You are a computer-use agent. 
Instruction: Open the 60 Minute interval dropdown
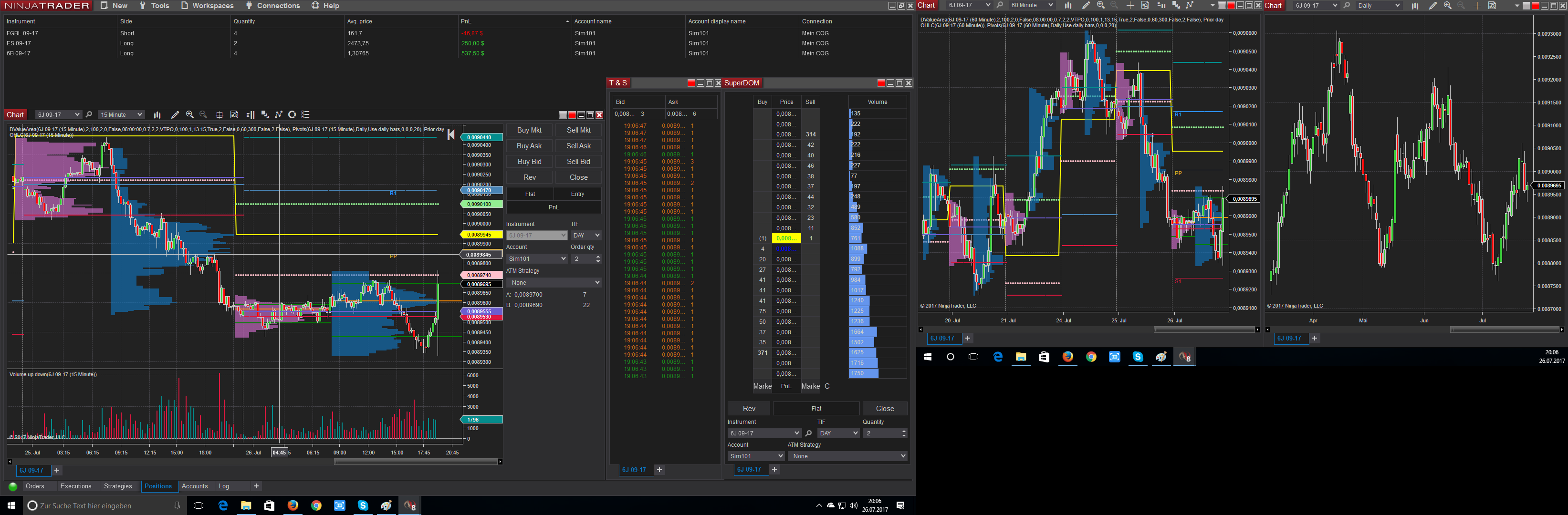pos(1031,5)
